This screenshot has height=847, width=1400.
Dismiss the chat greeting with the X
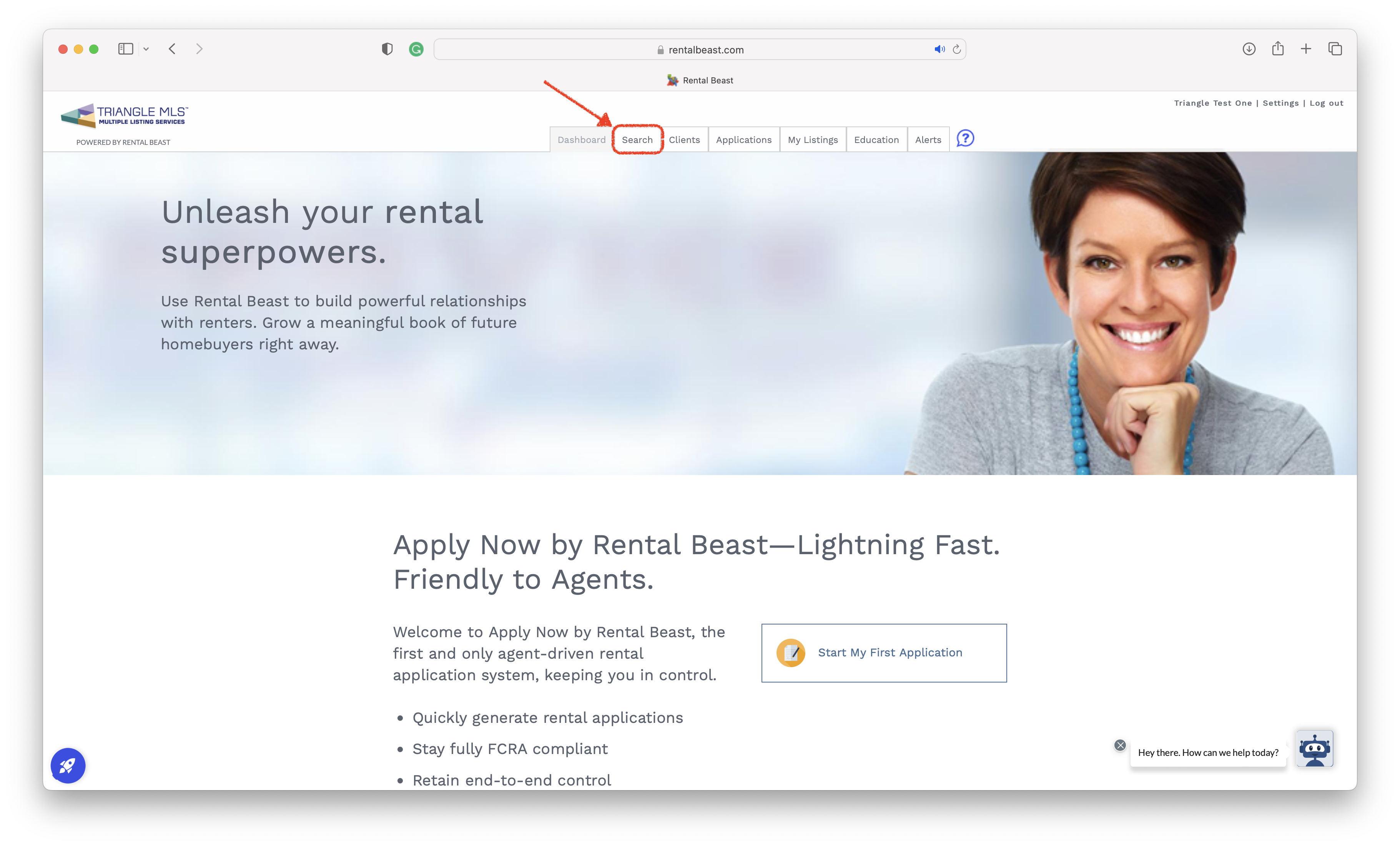1120,745
